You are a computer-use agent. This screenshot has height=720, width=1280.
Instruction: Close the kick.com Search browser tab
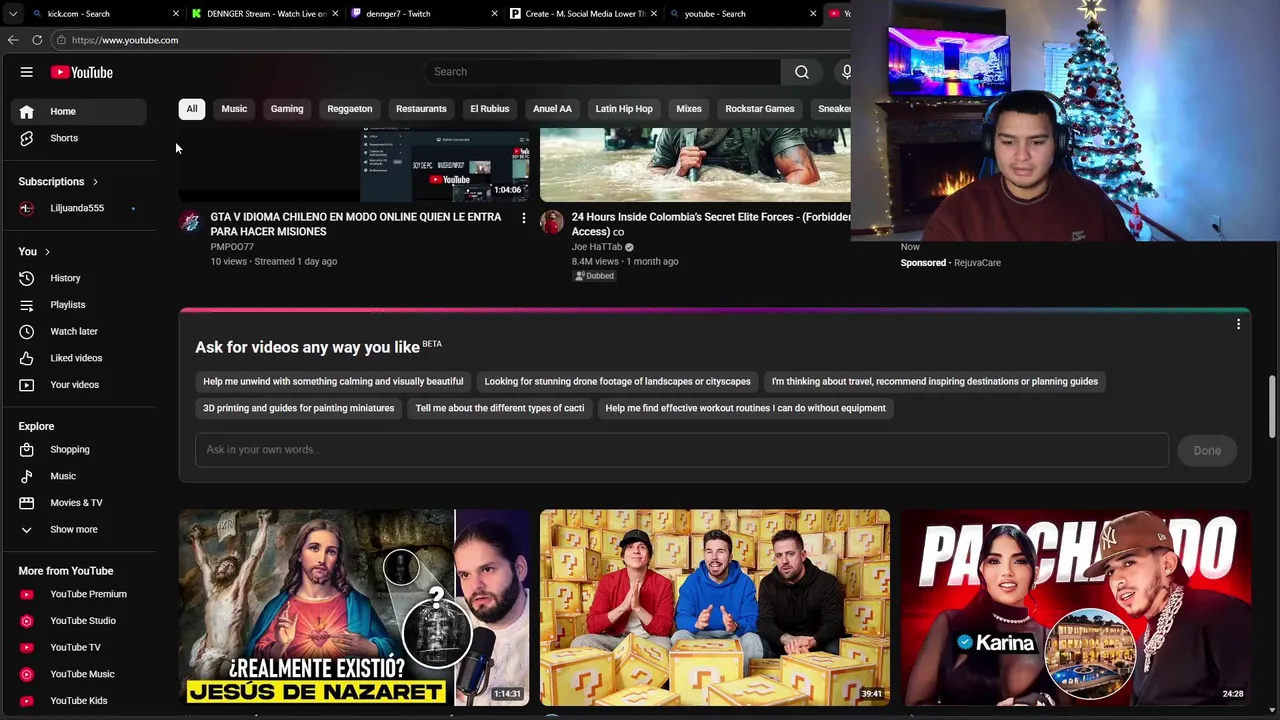click(176, 14)
